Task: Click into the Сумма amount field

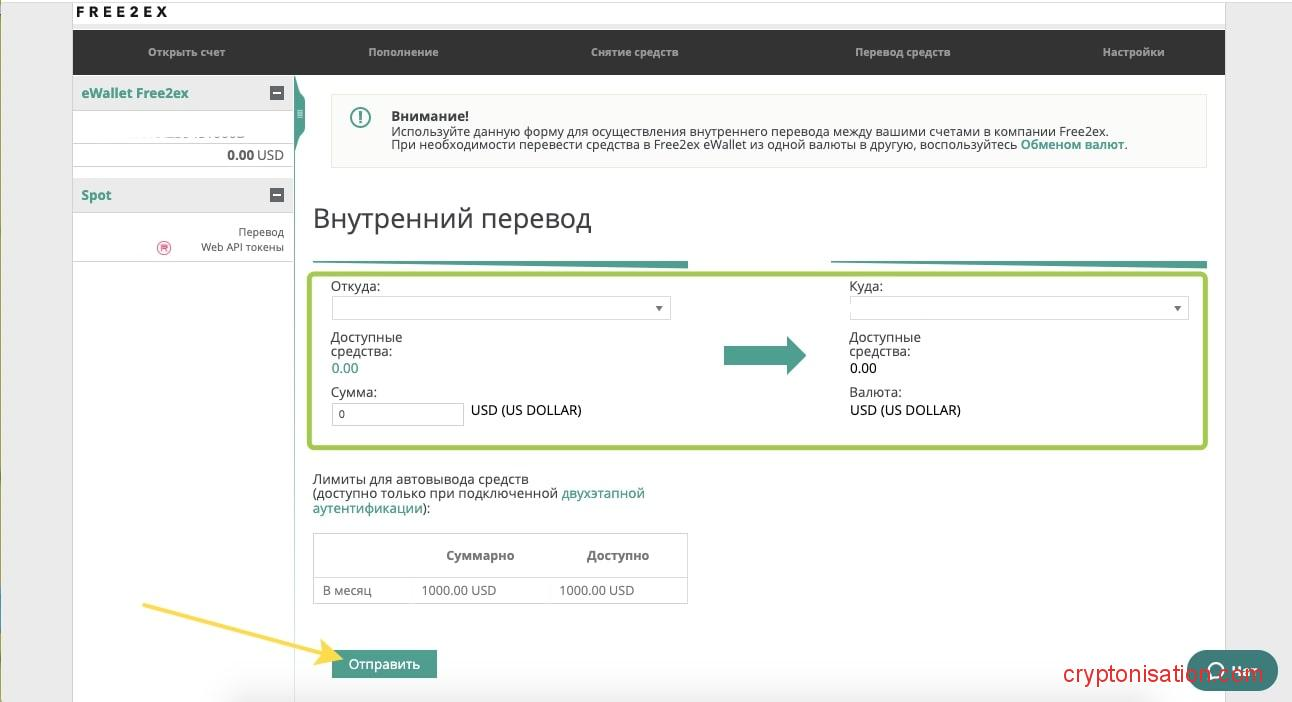Action: (x=397, y=413)
